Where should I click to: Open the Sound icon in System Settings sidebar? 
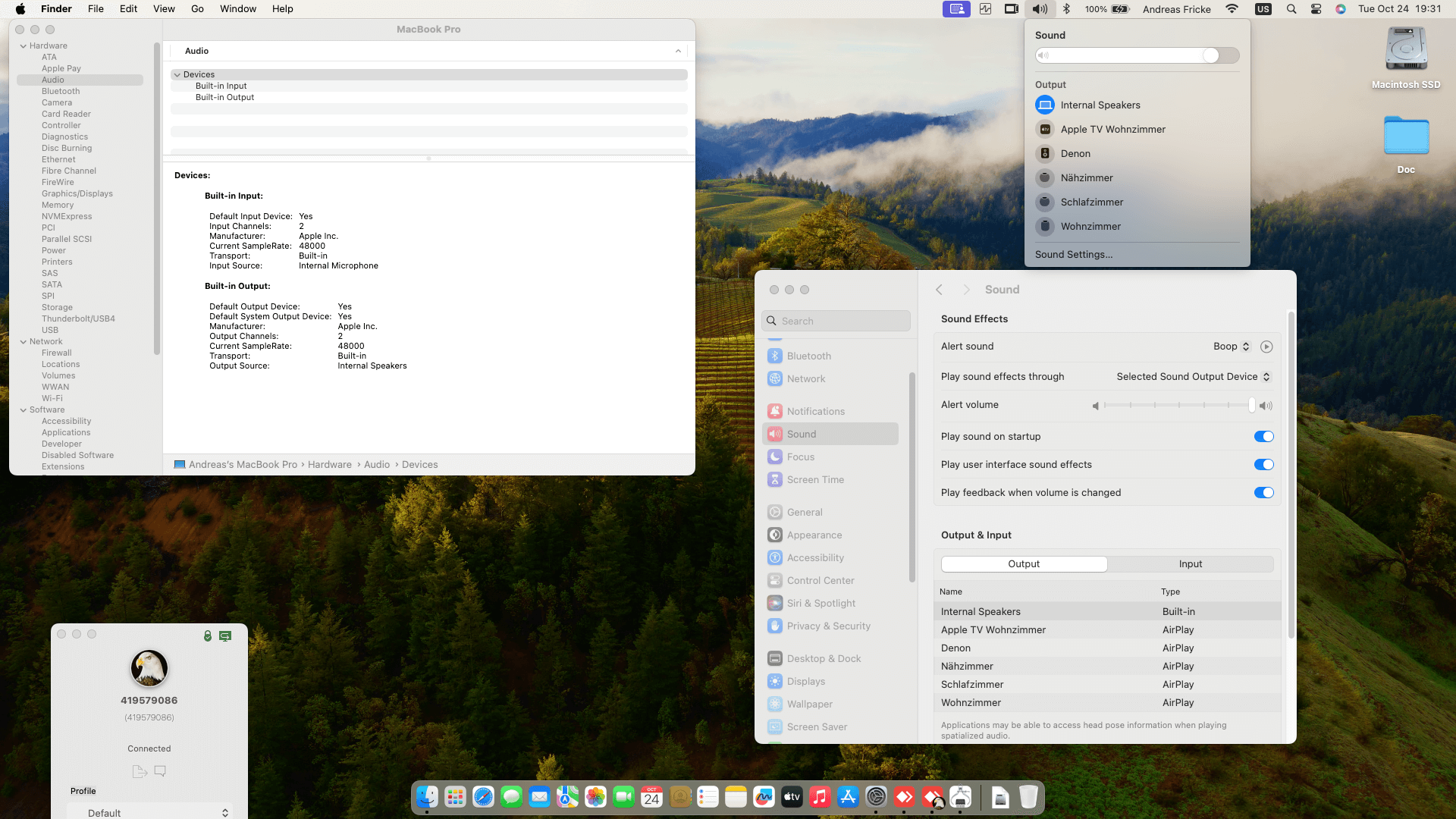coord(774,434)
